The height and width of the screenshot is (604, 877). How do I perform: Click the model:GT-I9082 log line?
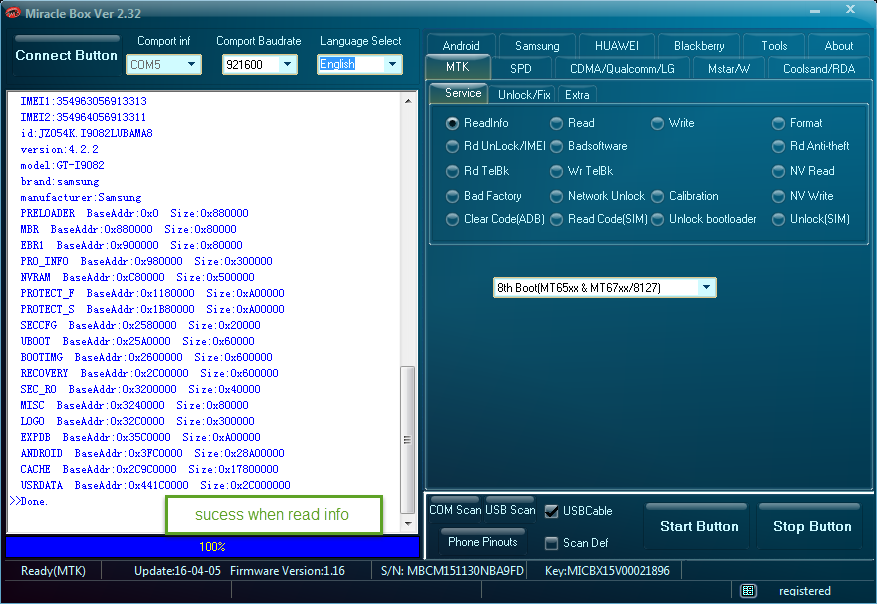tap(62, 166)
